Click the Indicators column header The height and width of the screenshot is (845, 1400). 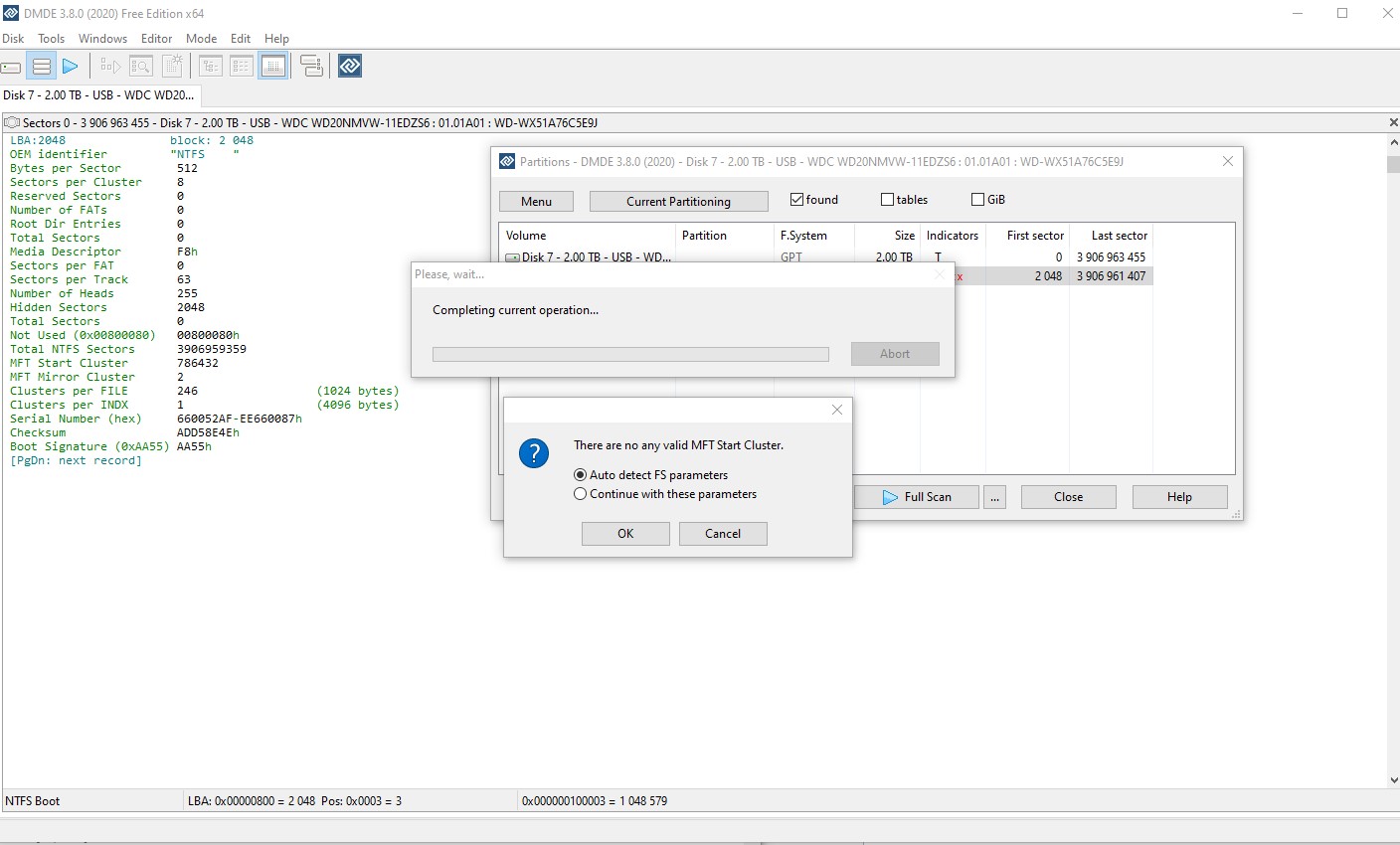[953, 236]
